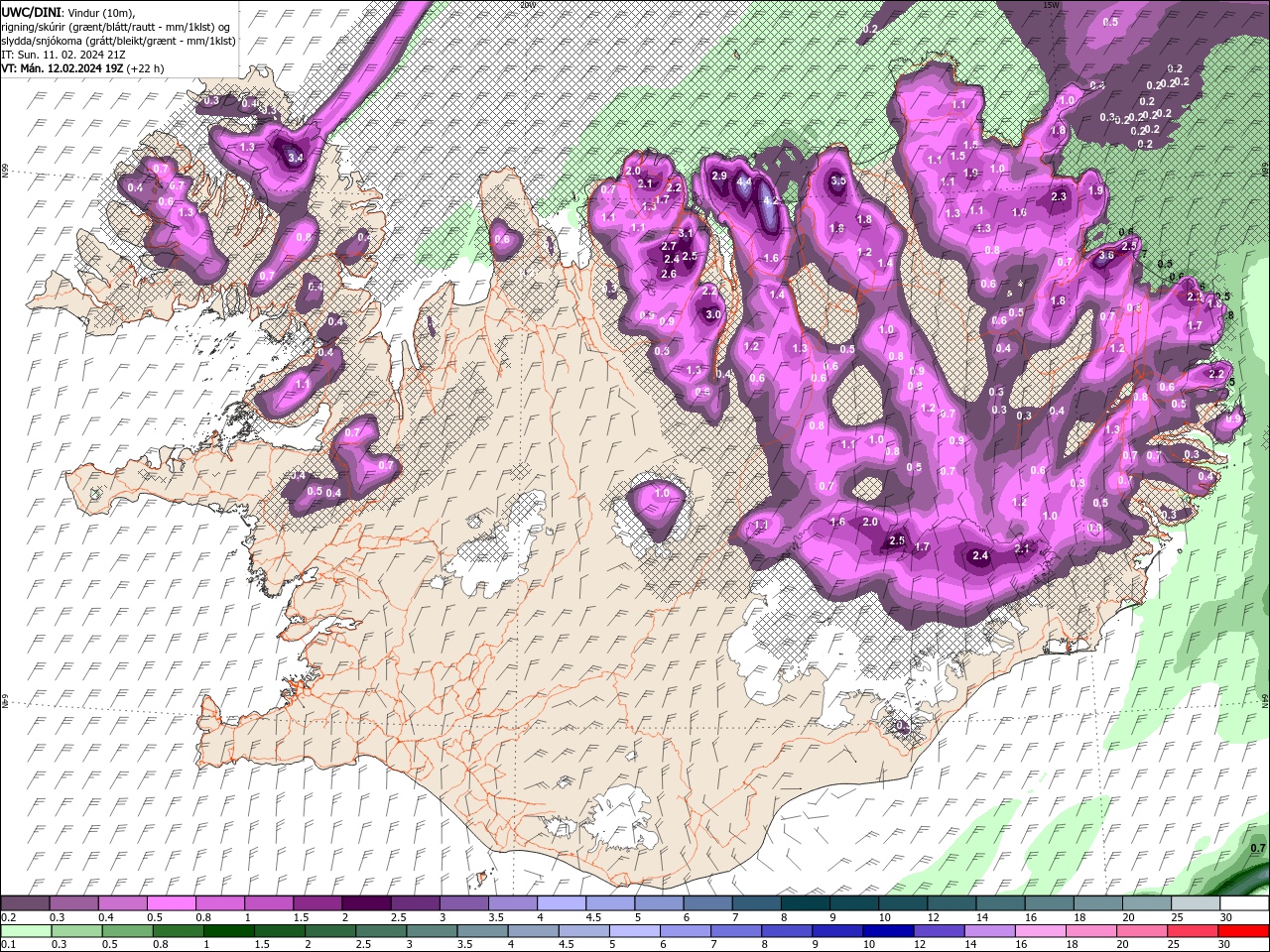Pick the darkest green swatch between 1 and 1.5
The height and width of the screenshot is (952, 1270).
[x=228, y=931]
